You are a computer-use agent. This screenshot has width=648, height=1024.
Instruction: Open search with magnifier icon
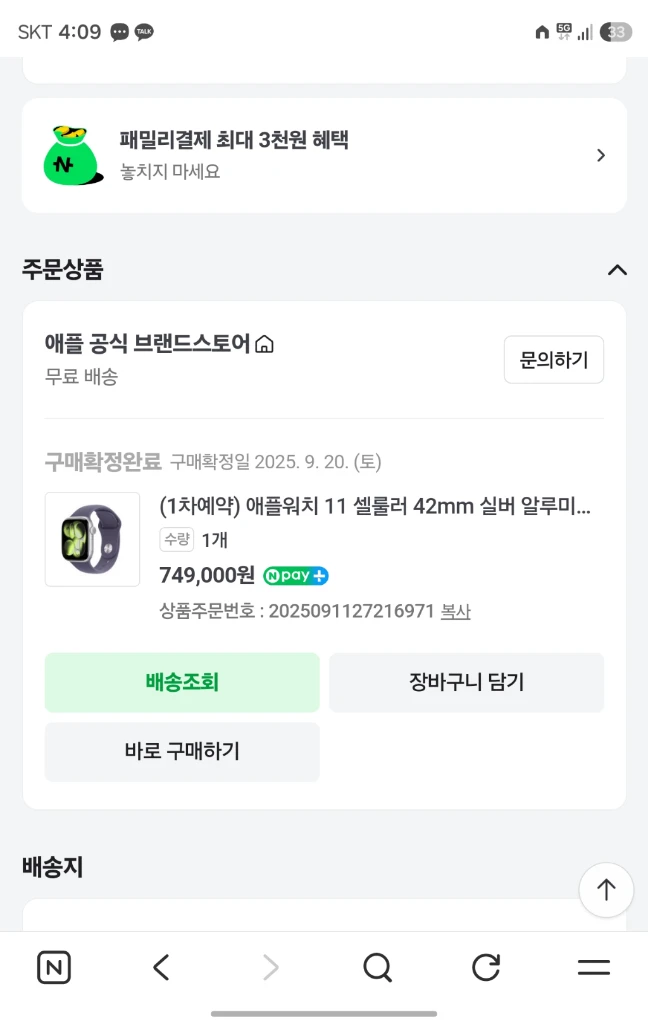click(x=378, y=967)
